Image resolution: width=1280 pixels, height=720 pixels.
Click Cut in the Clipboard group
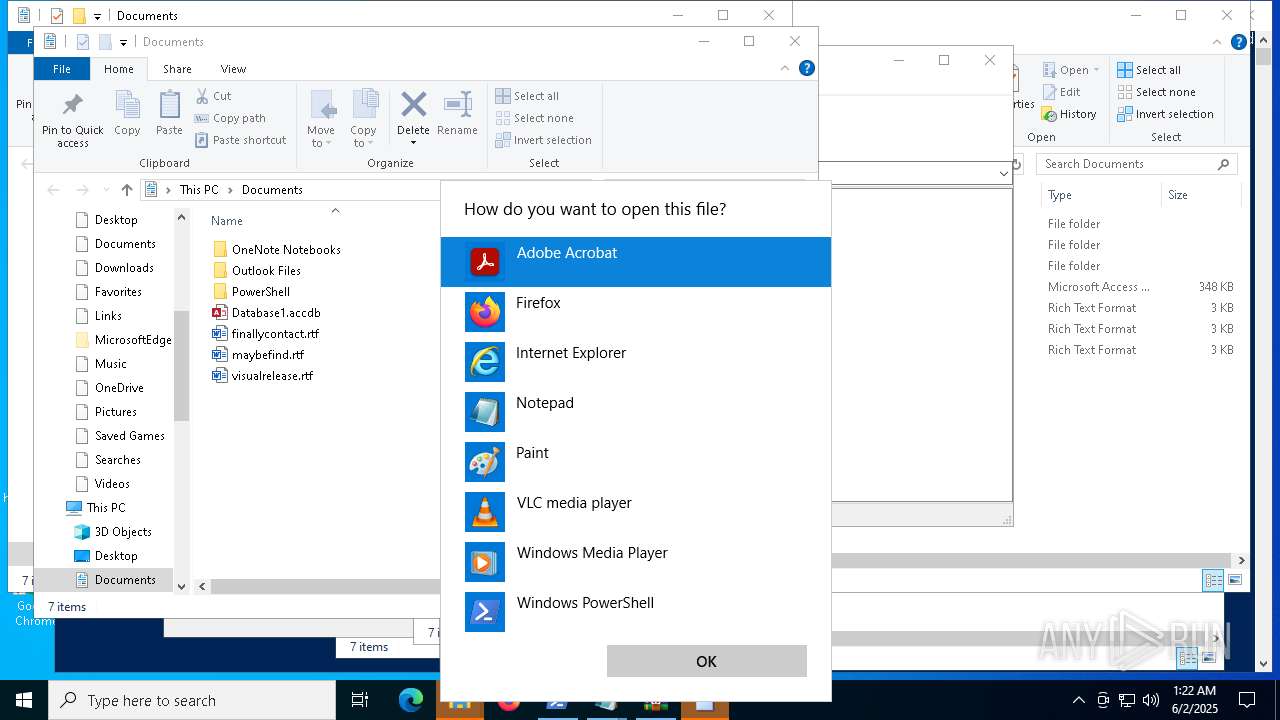pos(213,96)
